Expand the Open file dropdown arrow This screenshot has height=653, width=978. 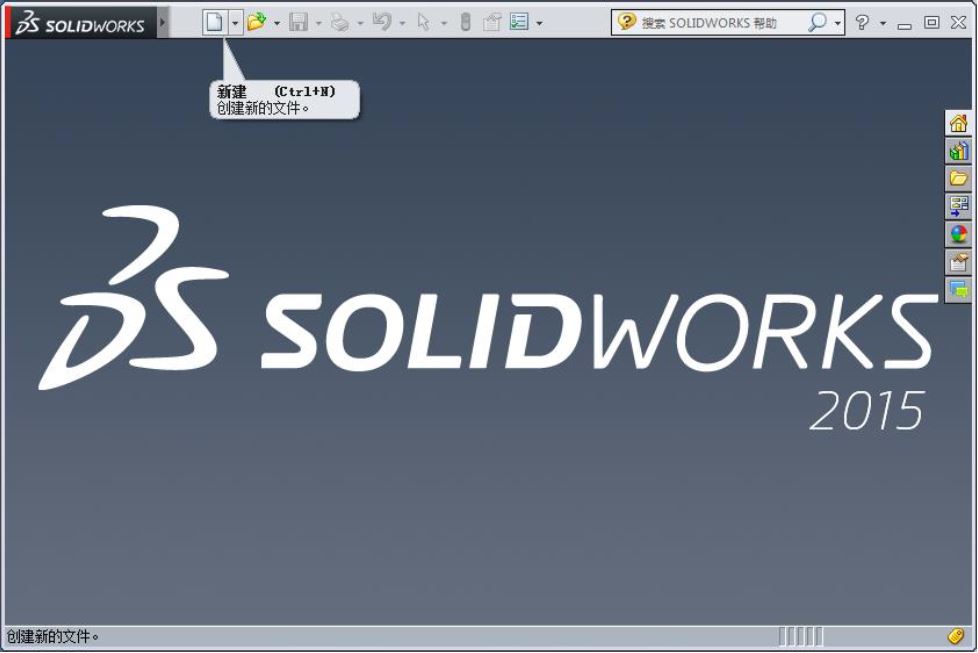277,22
